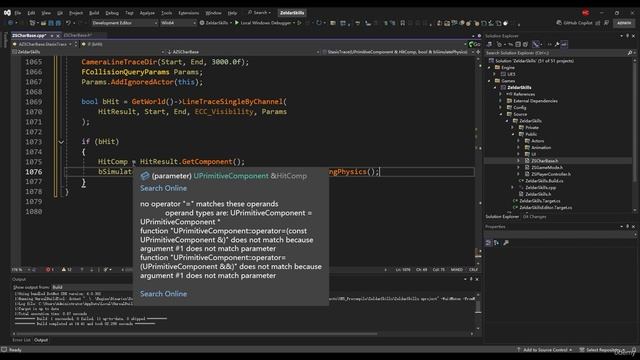Collapse the if (bHit) code block
The width and height of the screenshot is (640, 360).
(61, 142)
